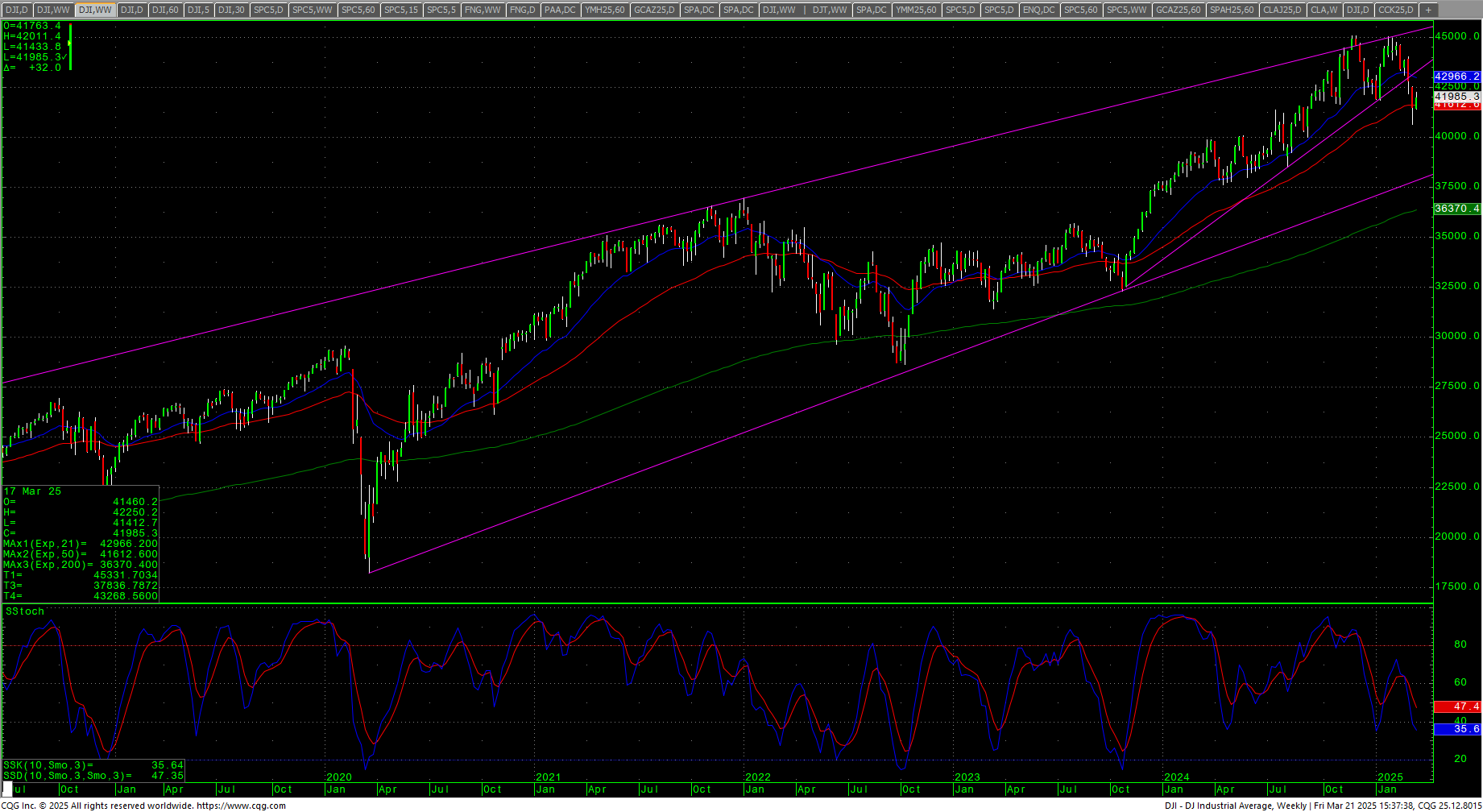
Task: Select the red 47.4 stochastic value label
Action: pyautogui.click(x=1456, y=706)
